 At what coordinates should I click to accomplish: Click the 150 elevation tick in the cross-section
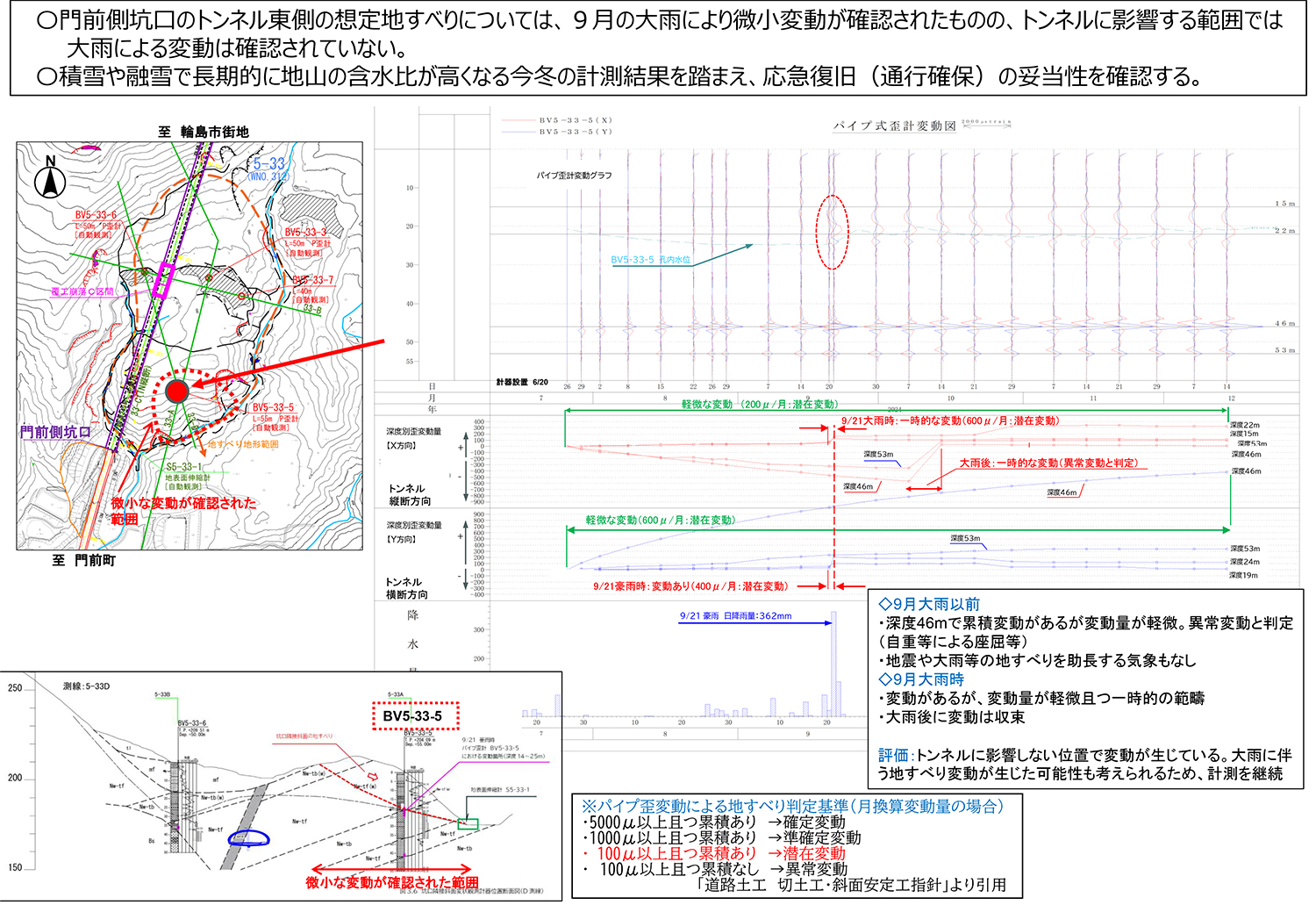[15, 867]
